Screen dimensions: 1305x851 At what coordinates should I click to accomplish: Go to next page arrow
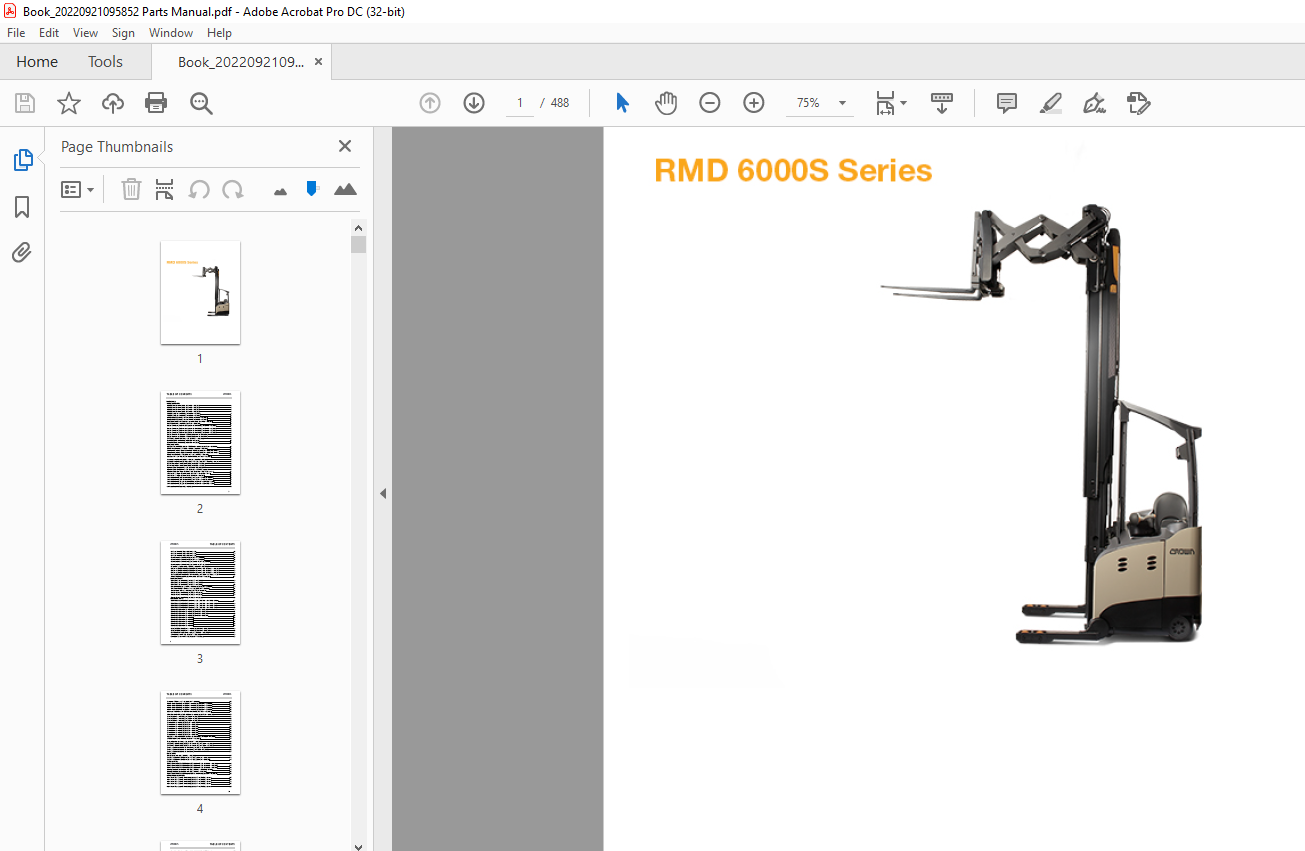[474, 103]
